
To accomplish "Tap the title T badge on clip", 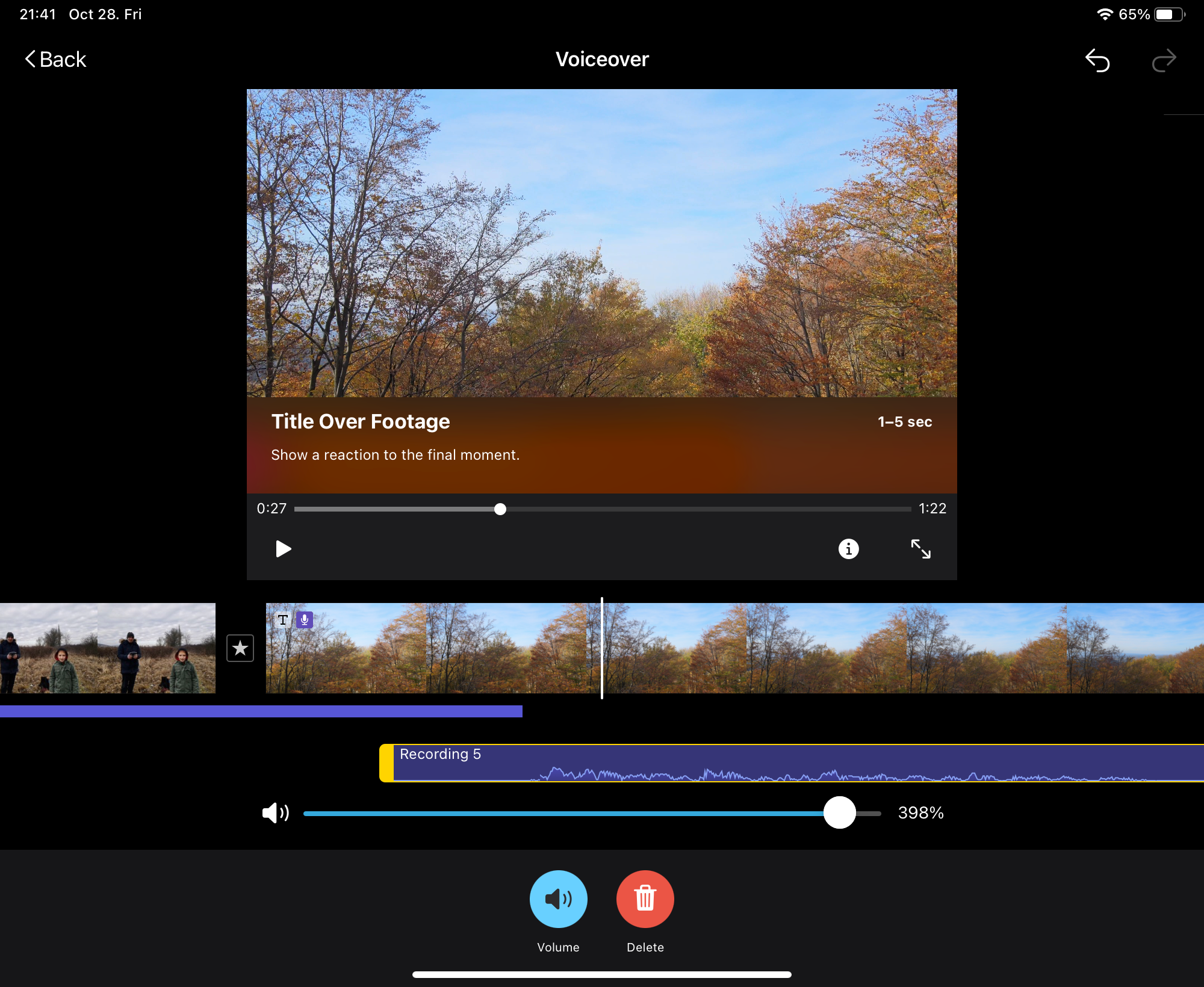I will [x=283, y=620].
